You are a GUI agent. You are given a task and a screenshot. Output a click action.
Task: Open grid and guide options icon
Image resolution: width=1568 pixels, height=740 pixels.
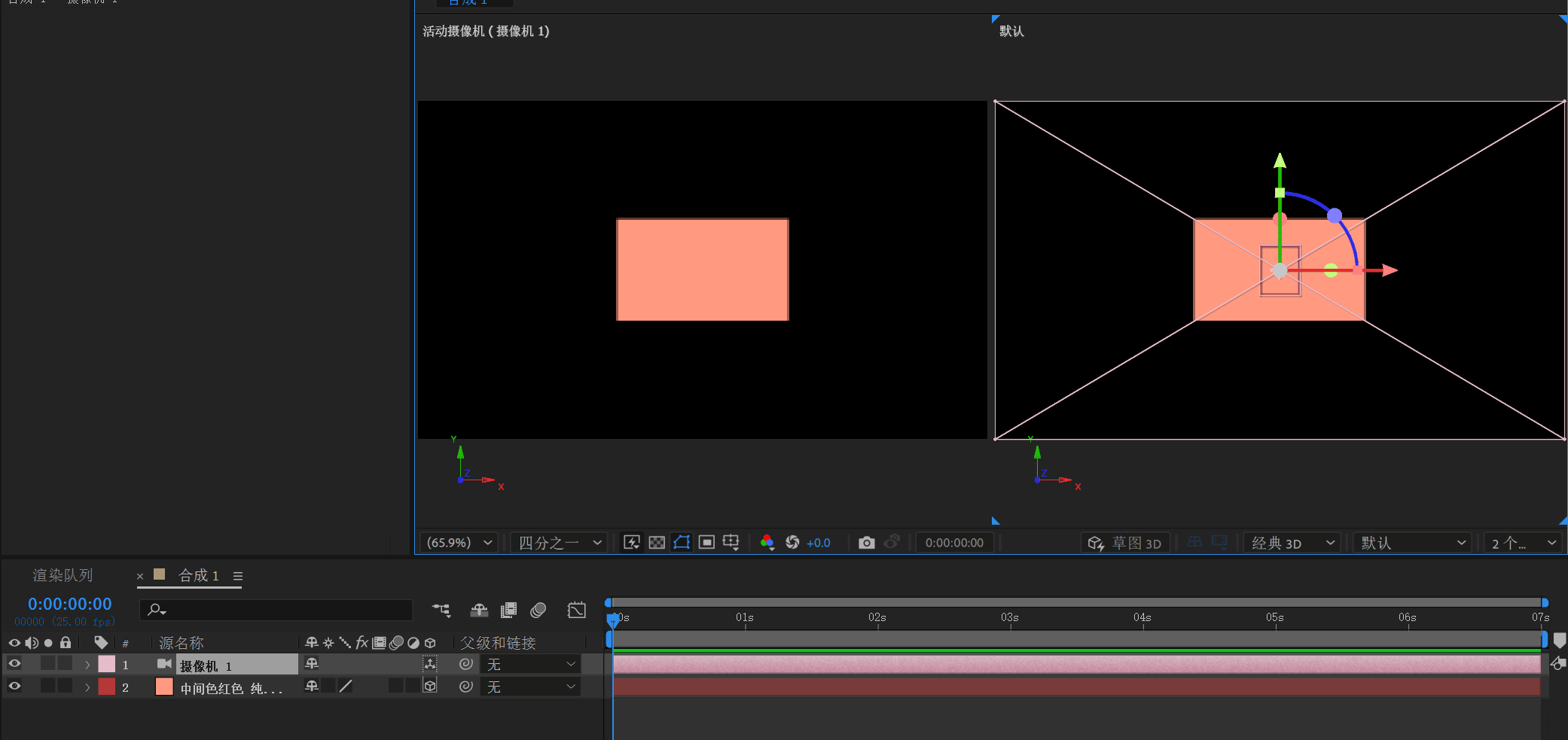tap(731, 542)
